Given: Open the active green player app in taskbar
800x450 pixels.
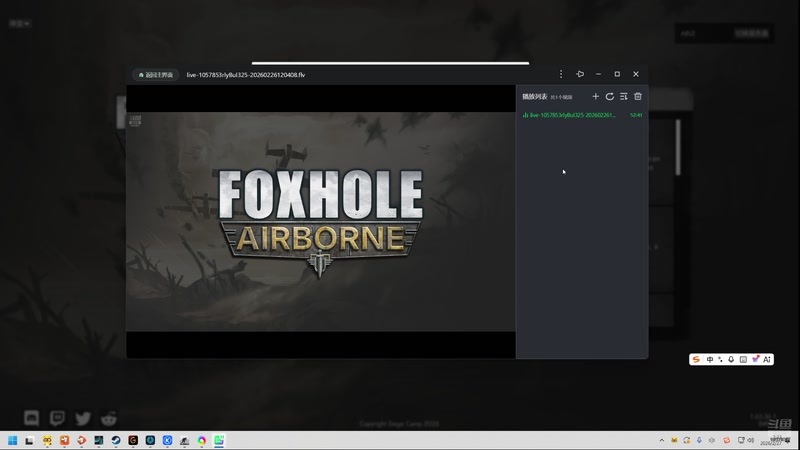Looking at the screenshot, I should point(219,440).
